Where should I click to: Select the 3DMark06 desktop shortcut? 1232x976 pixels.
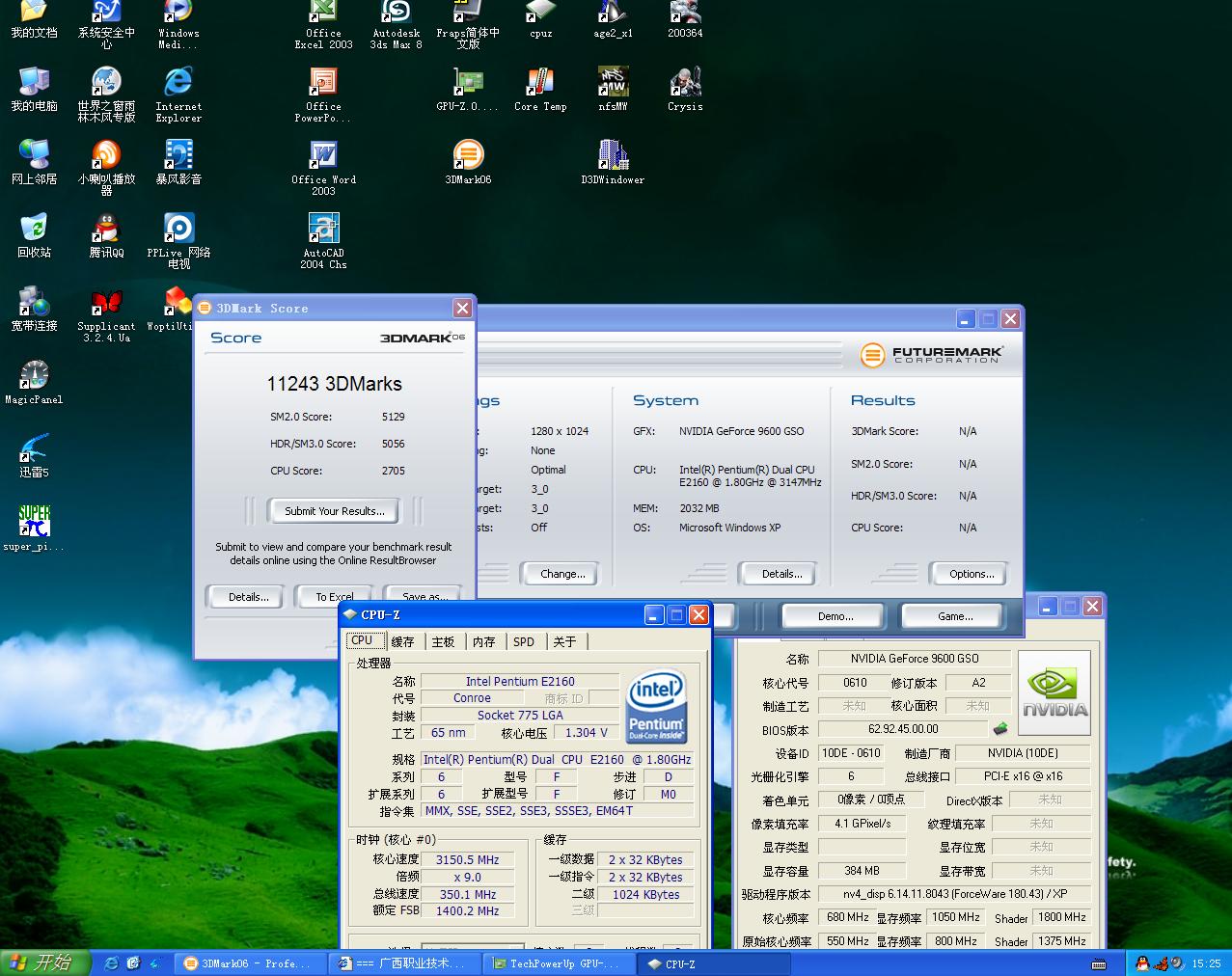tap(468, 162)
